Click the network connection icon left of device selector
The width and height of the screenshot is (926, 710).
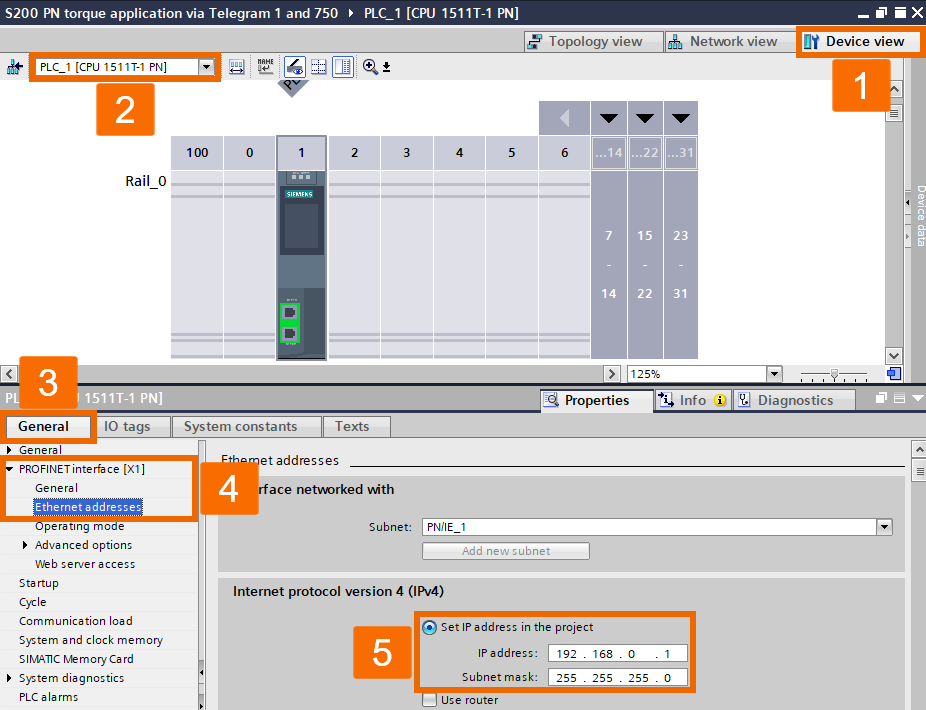click(14, 66)
